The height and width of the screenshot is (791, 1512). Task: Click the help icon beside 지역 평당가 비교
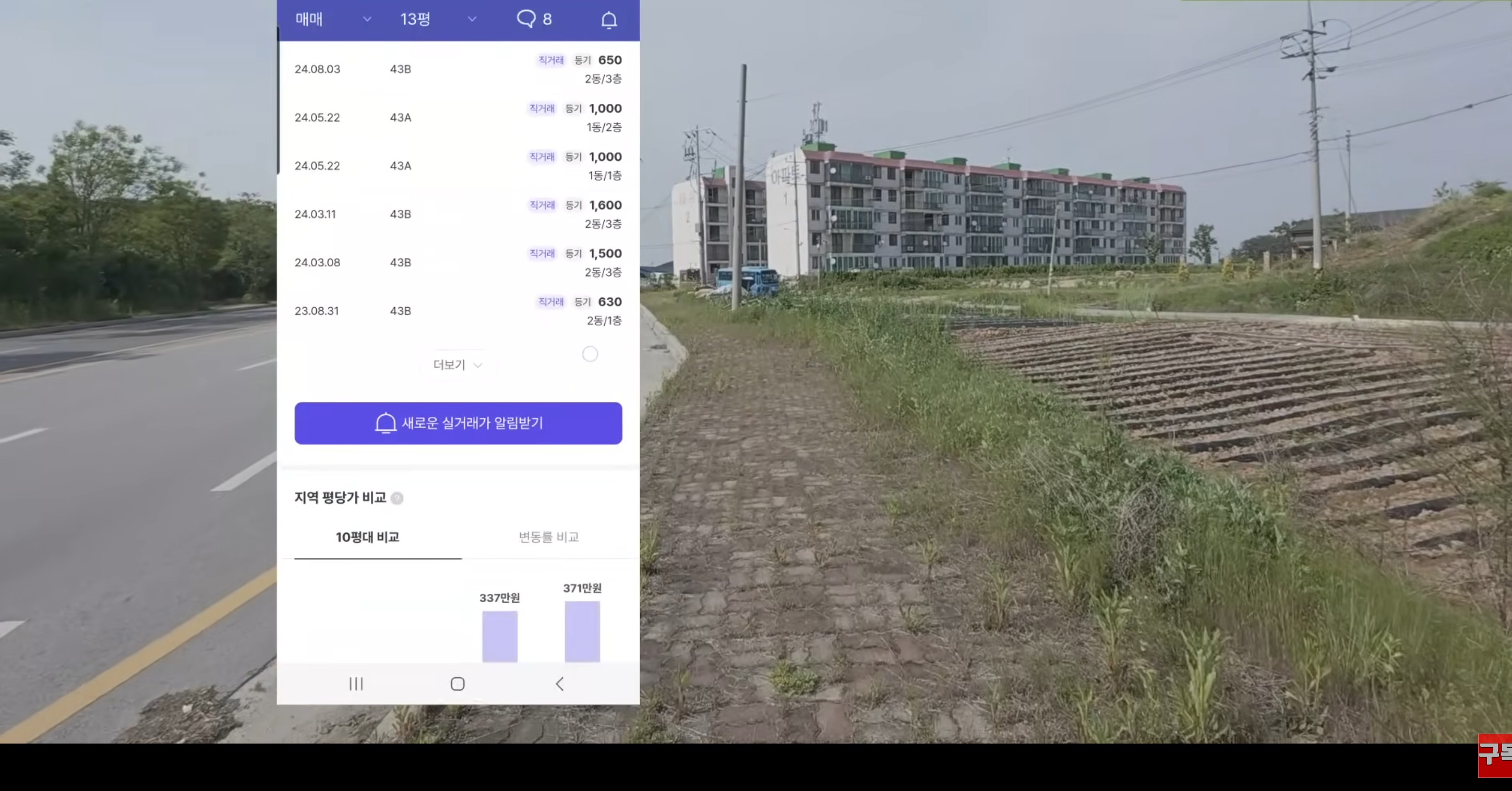pyautogui.click(x=398, y=498)
